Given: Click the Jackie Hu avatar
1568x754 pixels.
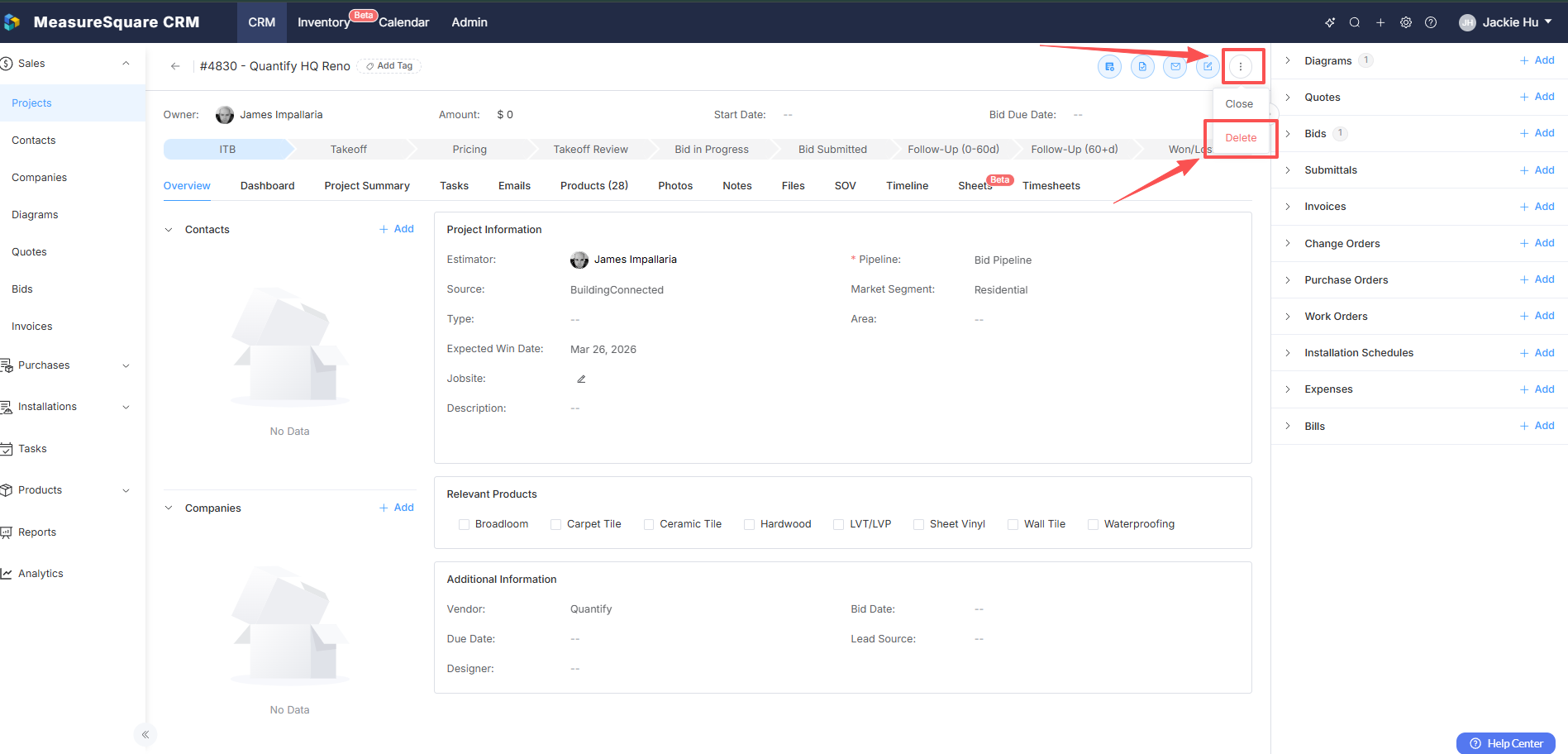Looking at the screenshot, I should 1467,22.
